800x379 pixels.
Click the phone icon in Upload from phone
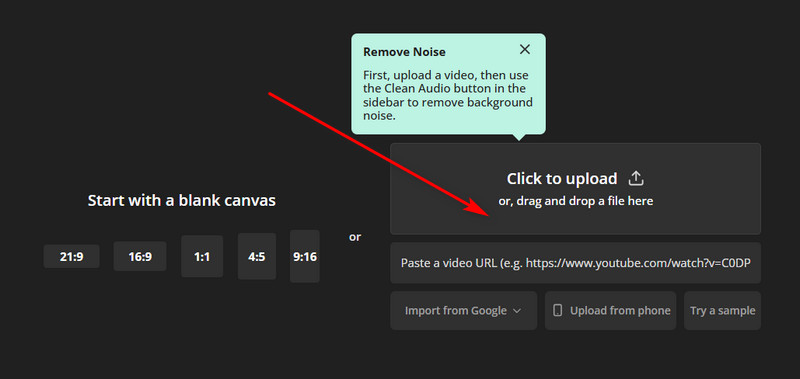point(558,310)
